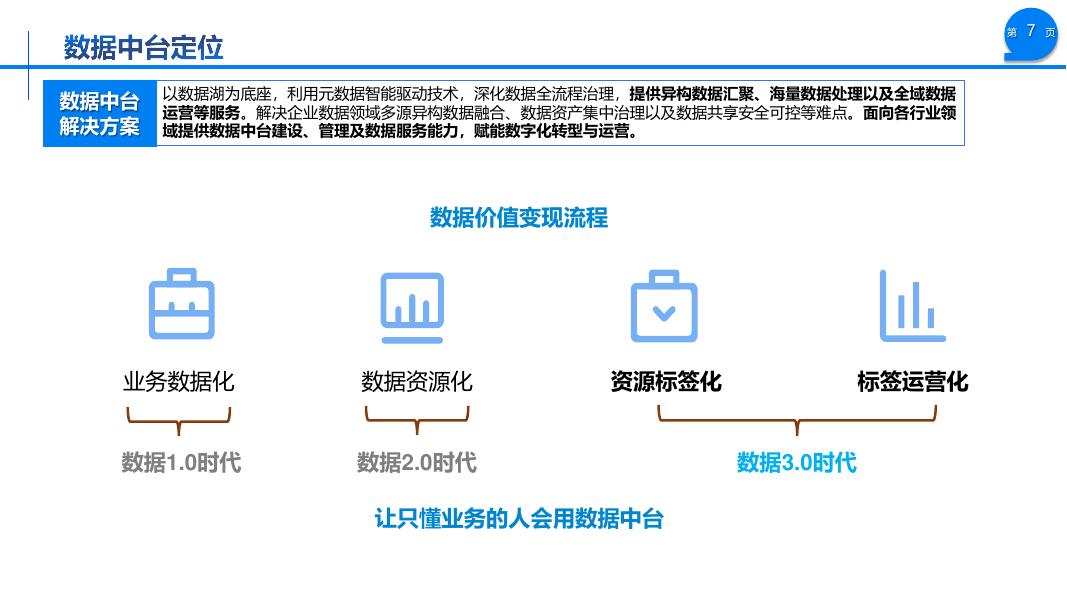Click the briefcase icon above 业务数据化
The width and height of the screenshot is (1067, 600).
click(x=181, y=303)
